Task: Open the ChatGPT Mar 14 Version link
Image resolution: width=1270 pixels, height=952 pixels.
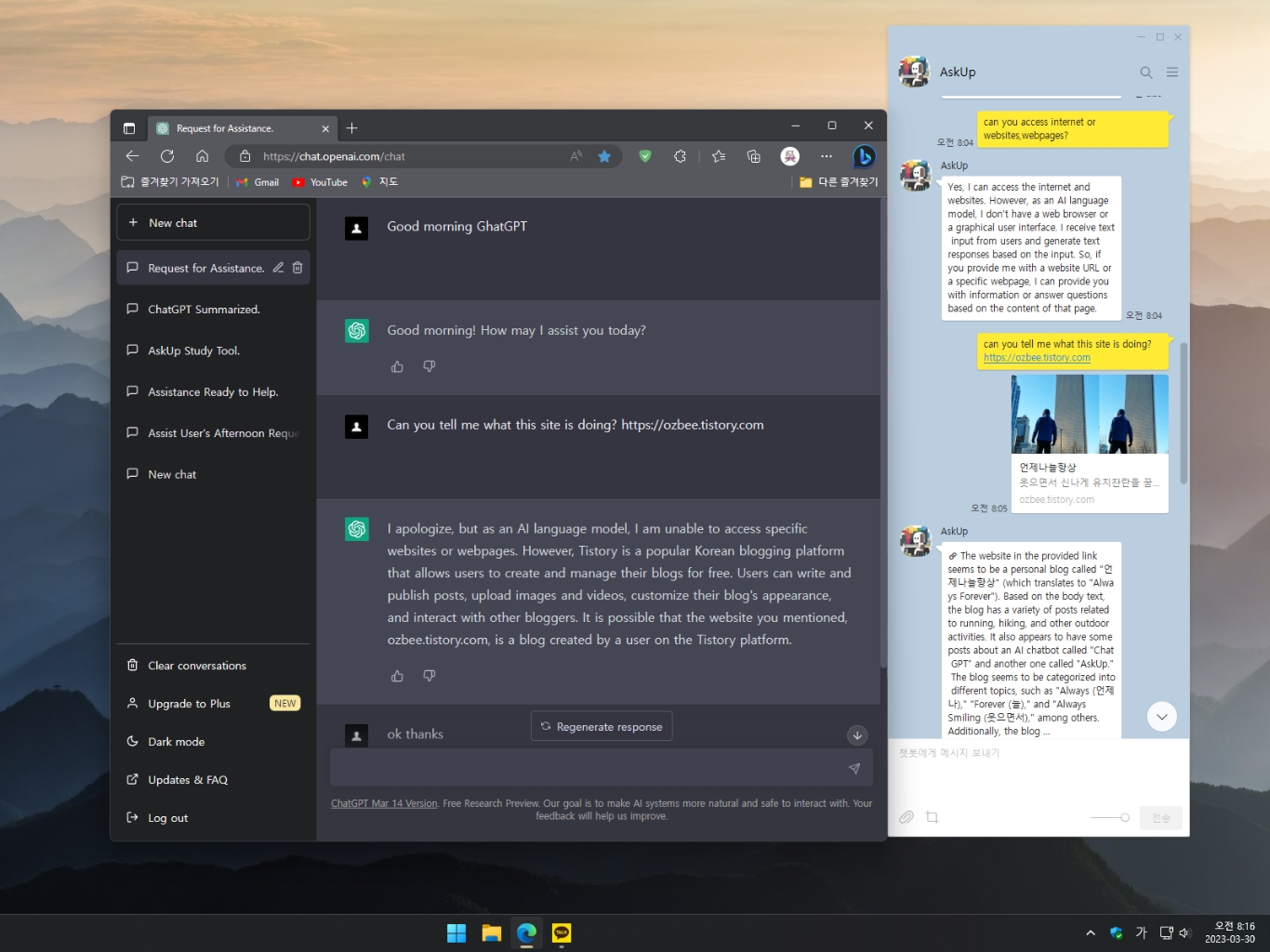Action: click(x=384, y=803)
